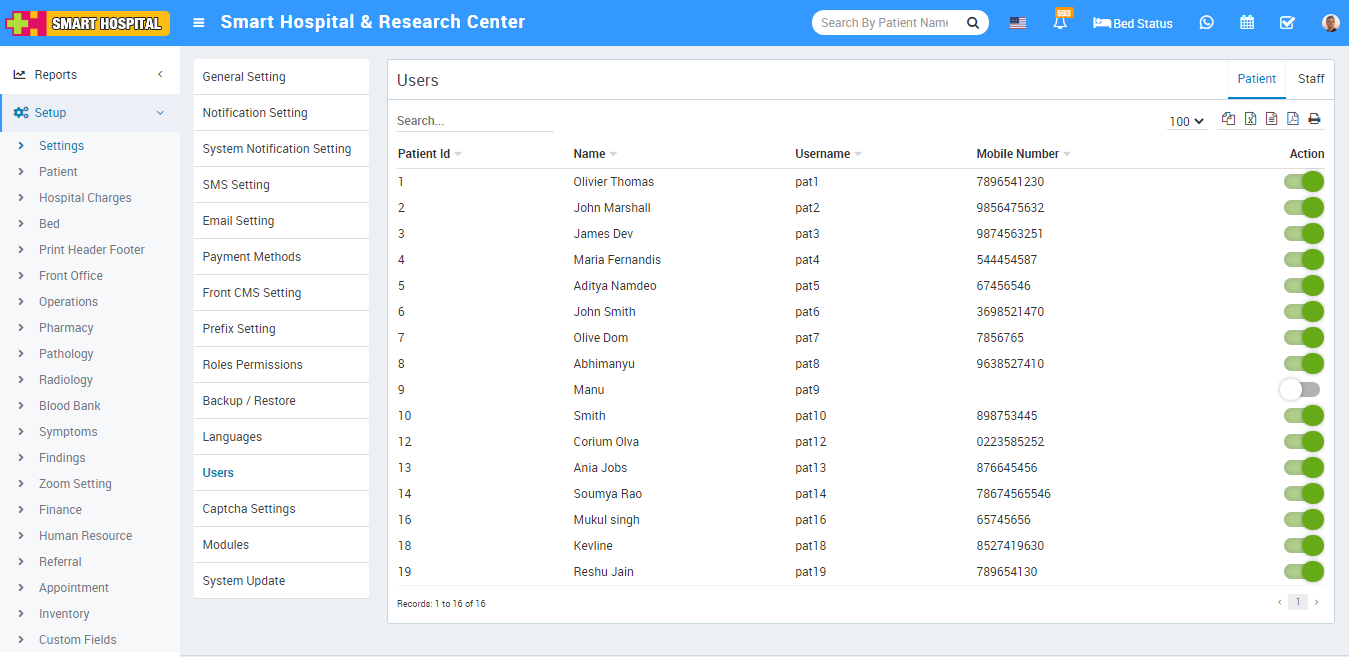Screen dimensions: 1349x657
Task: Open the calendar icon in header
Action: tap(1247, 22)
